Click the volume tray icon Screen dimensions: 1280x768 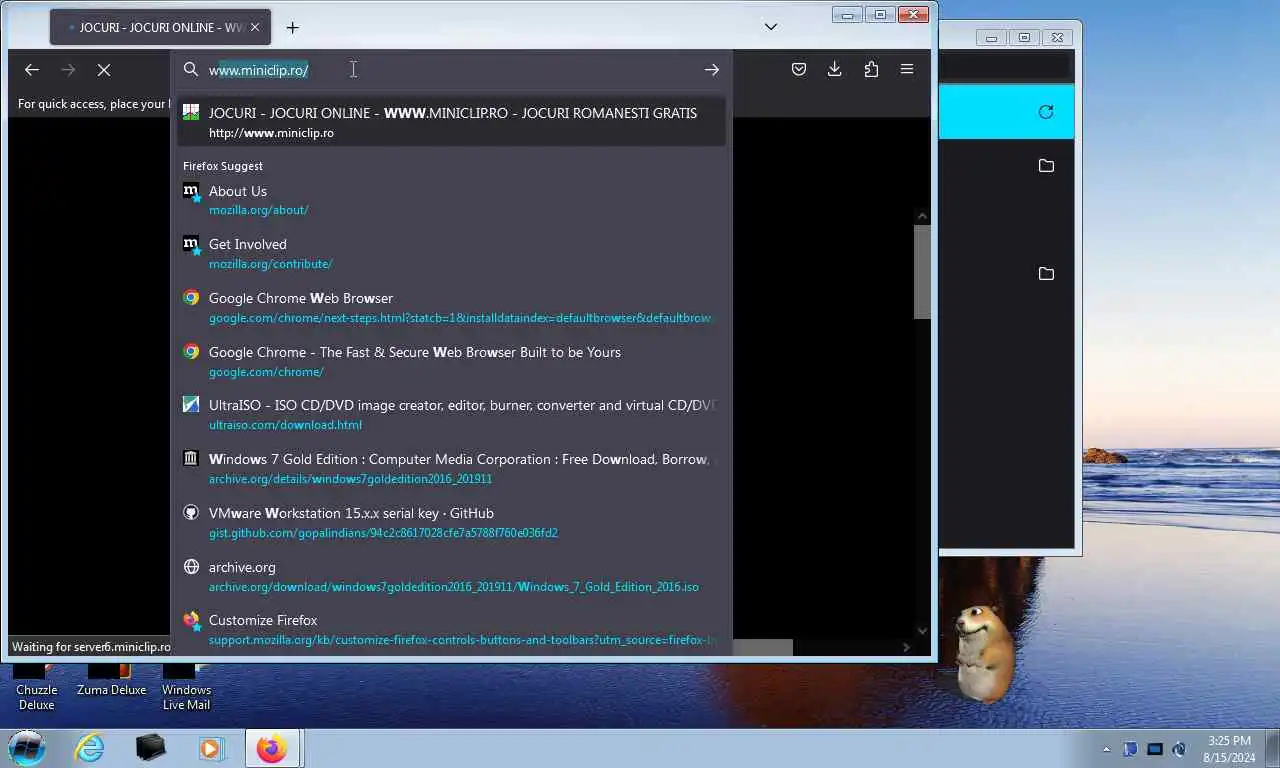pyautogui.click(x=1179, y=749)
